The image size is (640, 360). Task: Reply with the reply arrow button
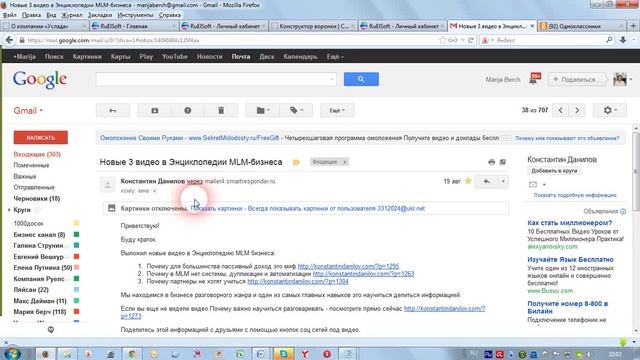tap(487, 181)
